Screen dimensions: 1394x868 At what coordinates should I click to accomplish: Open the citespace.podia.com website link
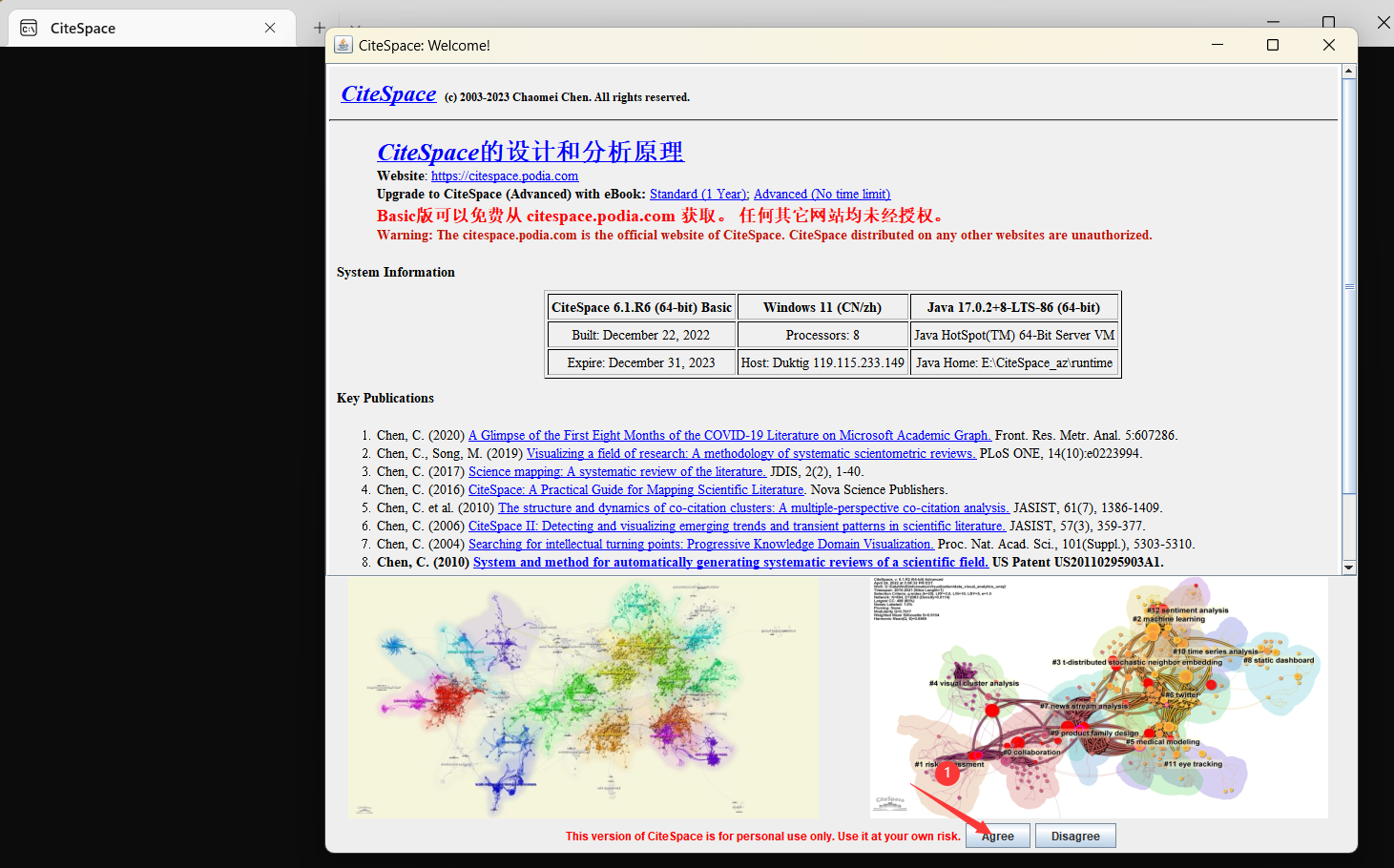point(505,176)
